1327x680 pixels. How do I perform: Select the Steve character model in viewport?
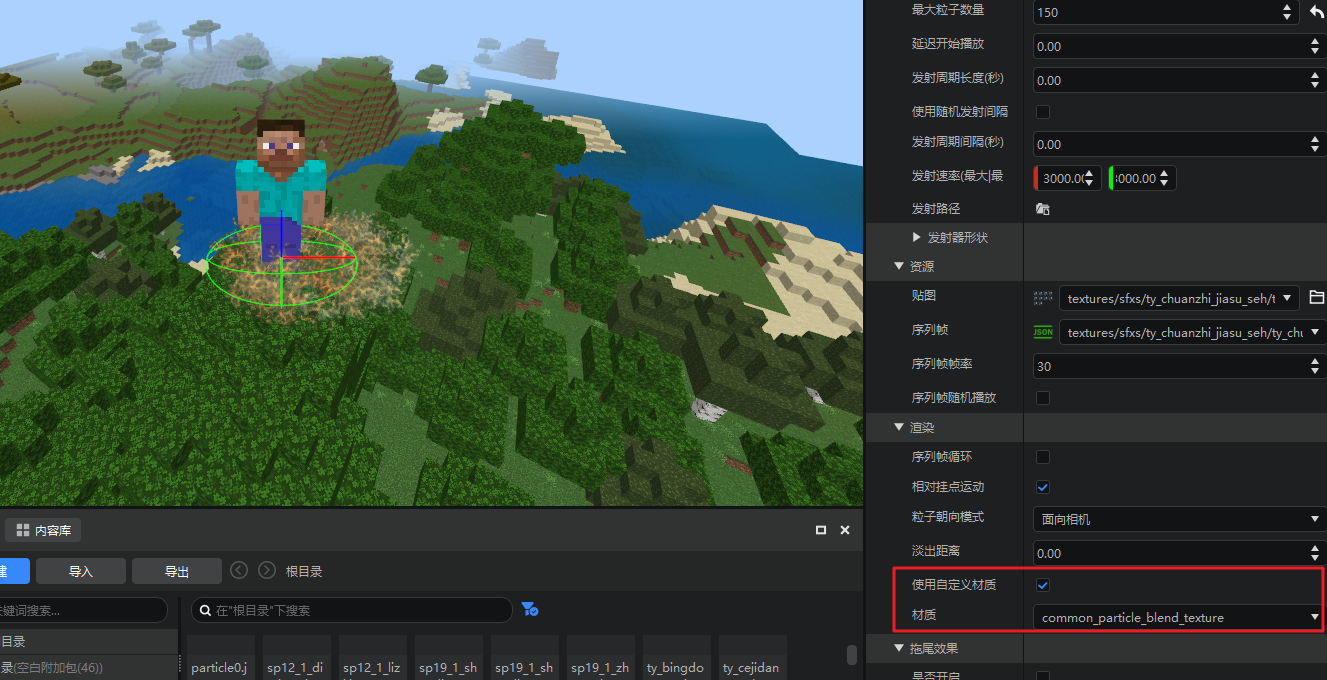pos(280,188)
